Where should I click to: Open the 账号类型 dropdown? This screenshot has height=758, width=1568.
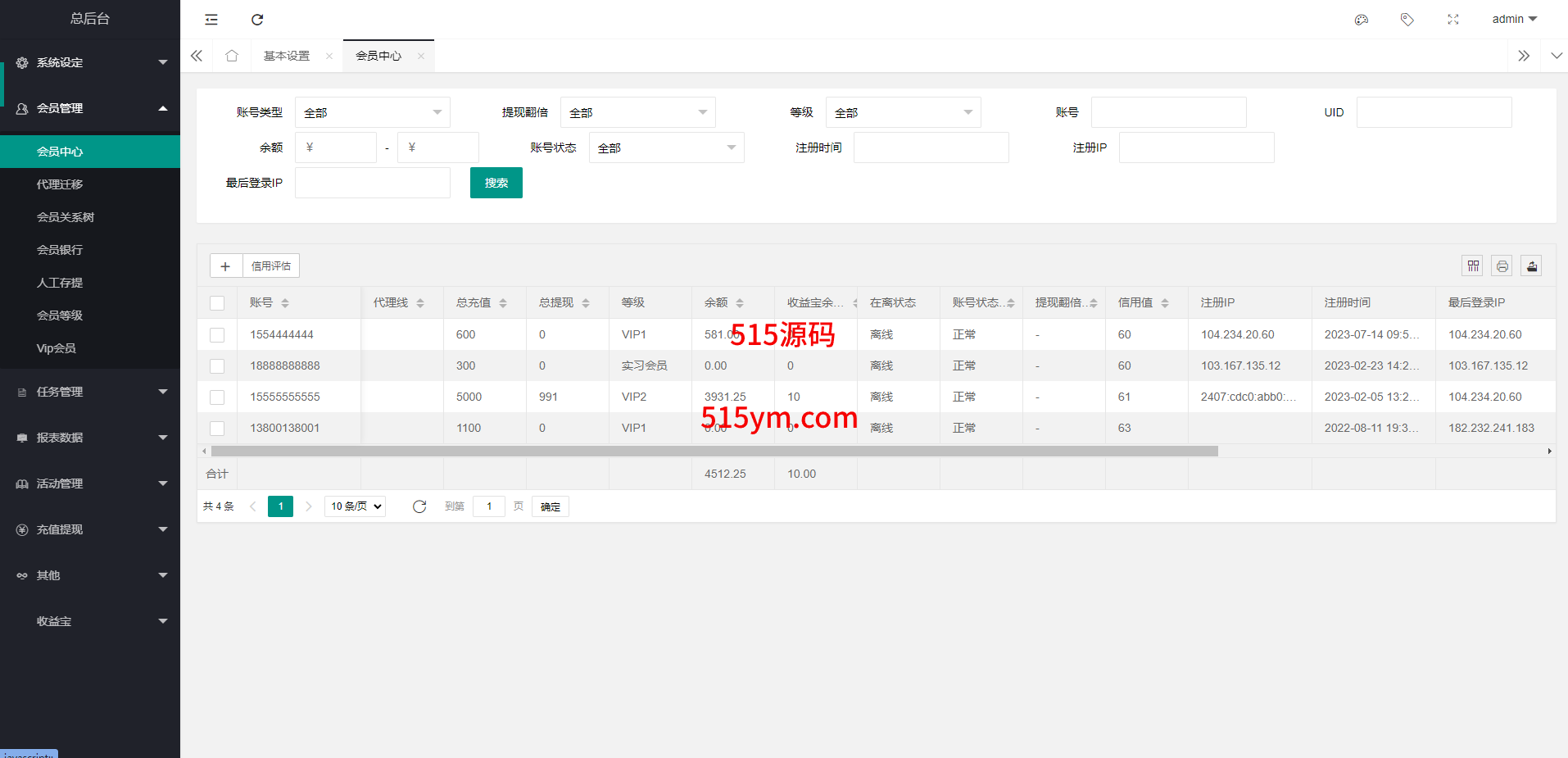(372, 112)
